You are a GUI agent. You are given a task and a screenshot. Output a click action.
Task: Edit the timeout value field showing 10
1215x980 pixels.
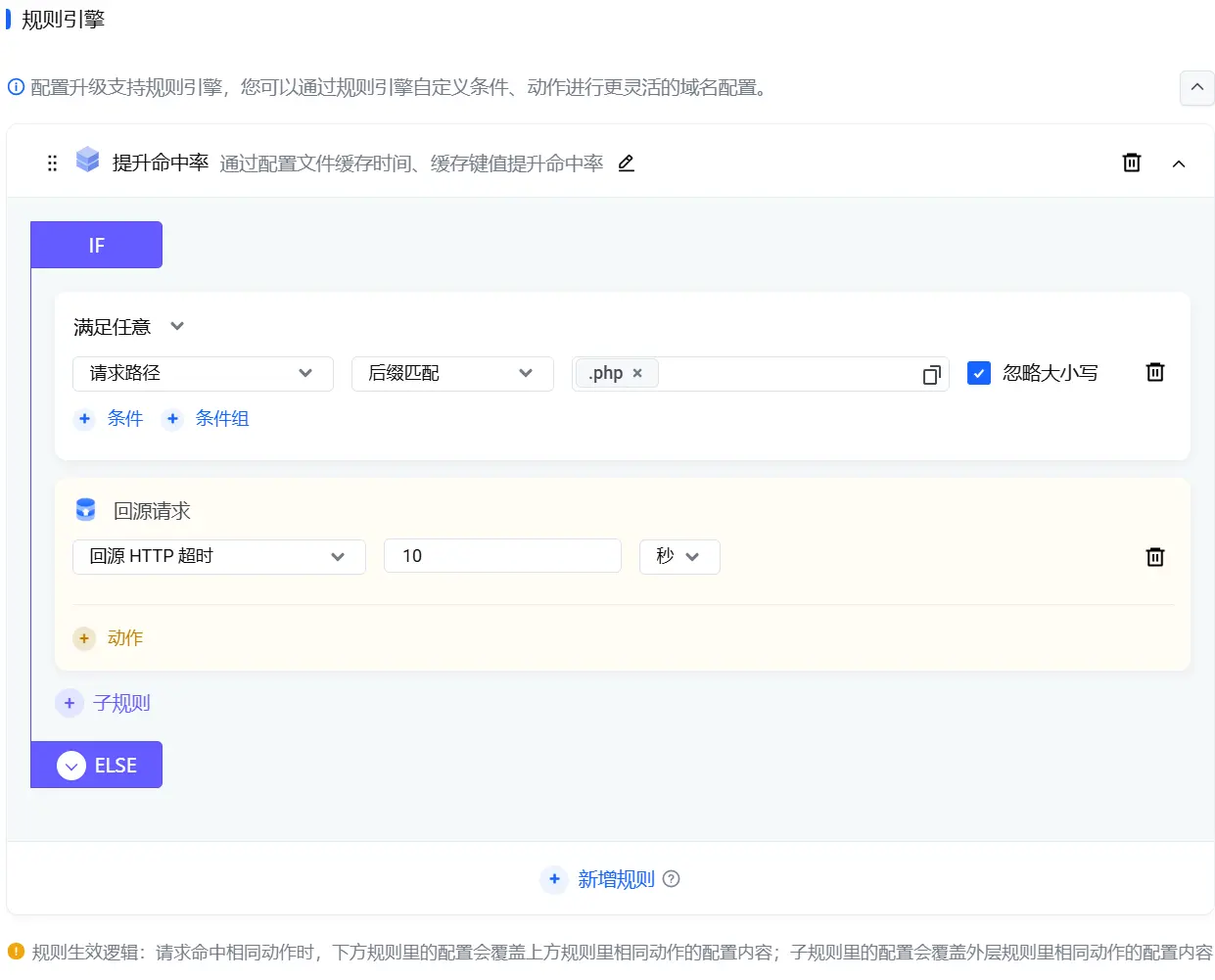(x=502, y=557)
